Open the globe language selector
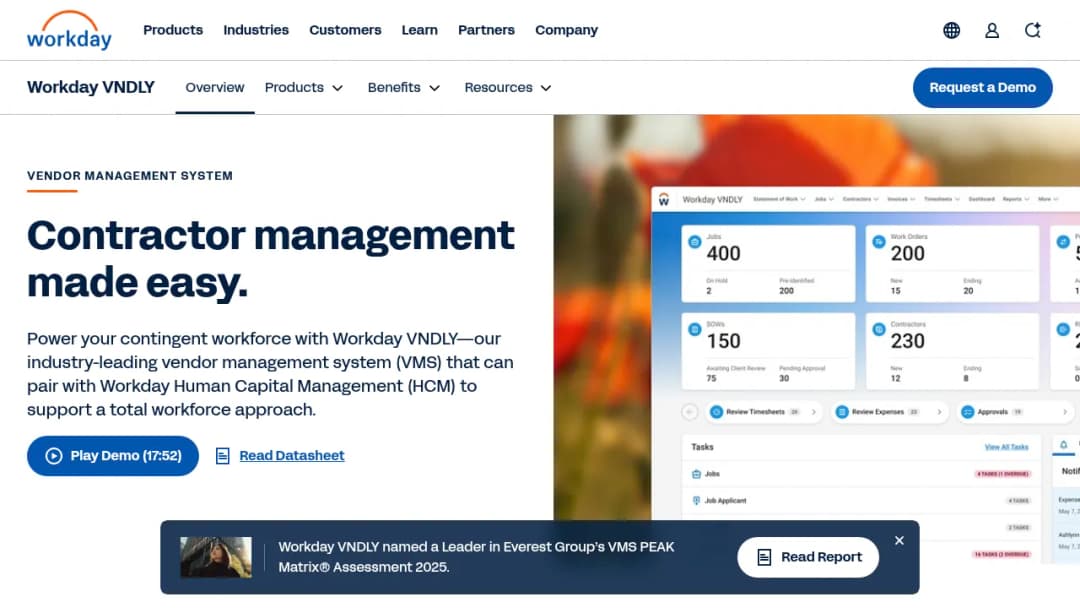The height and width of the screenshot is (608, 1080). click(951, 30)
